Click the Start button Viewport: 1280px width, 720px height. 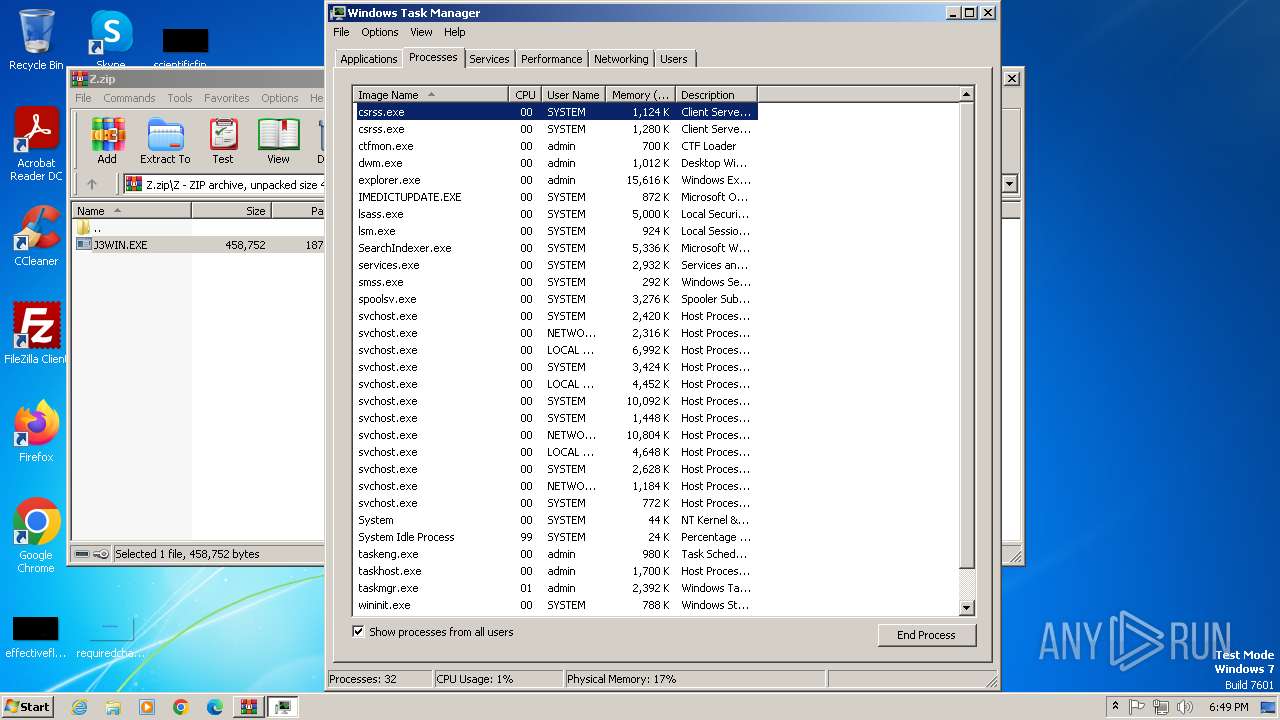pos(28,707)
